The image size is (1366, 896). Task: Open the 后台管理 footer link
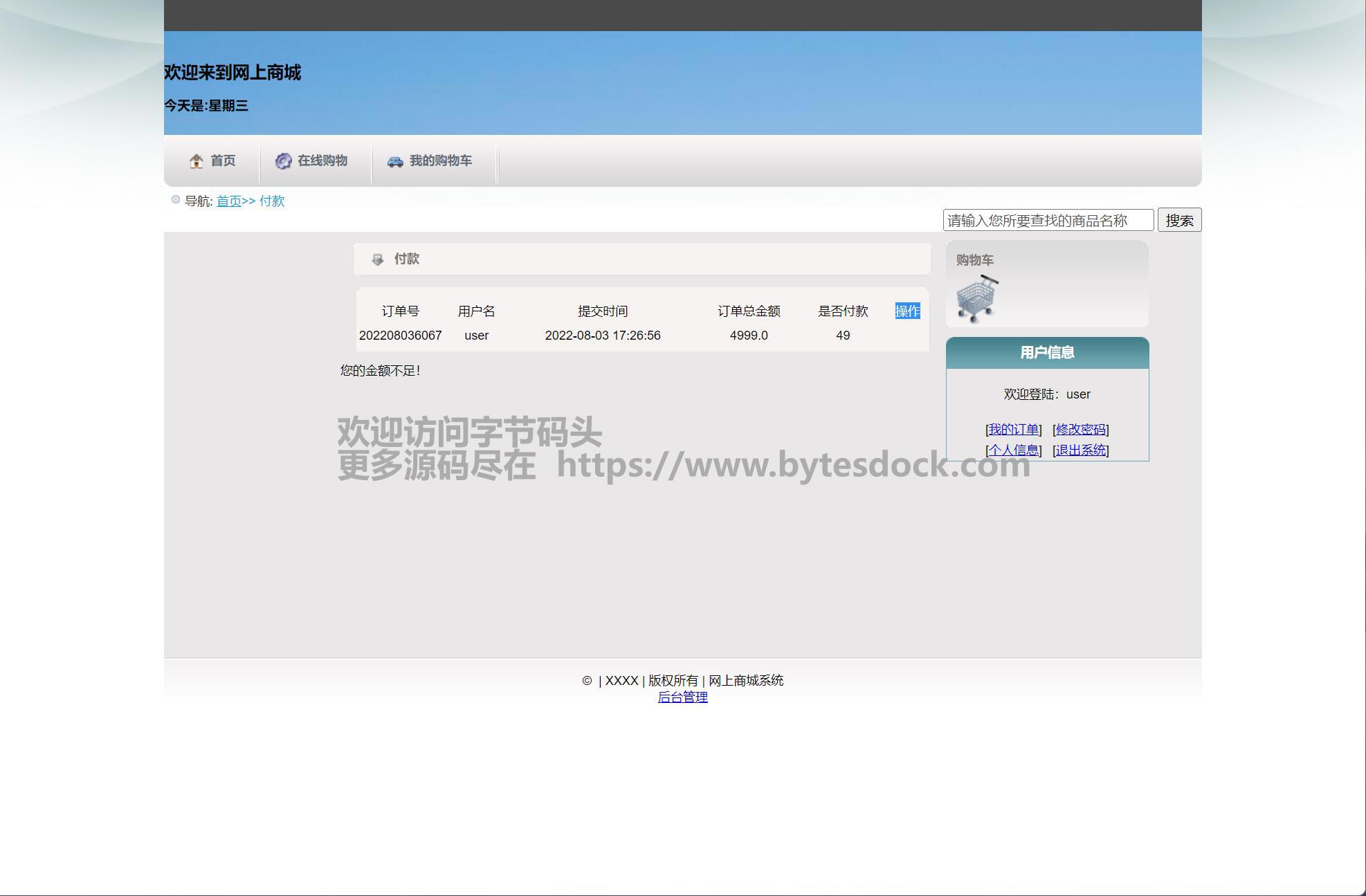pos(682,697)
